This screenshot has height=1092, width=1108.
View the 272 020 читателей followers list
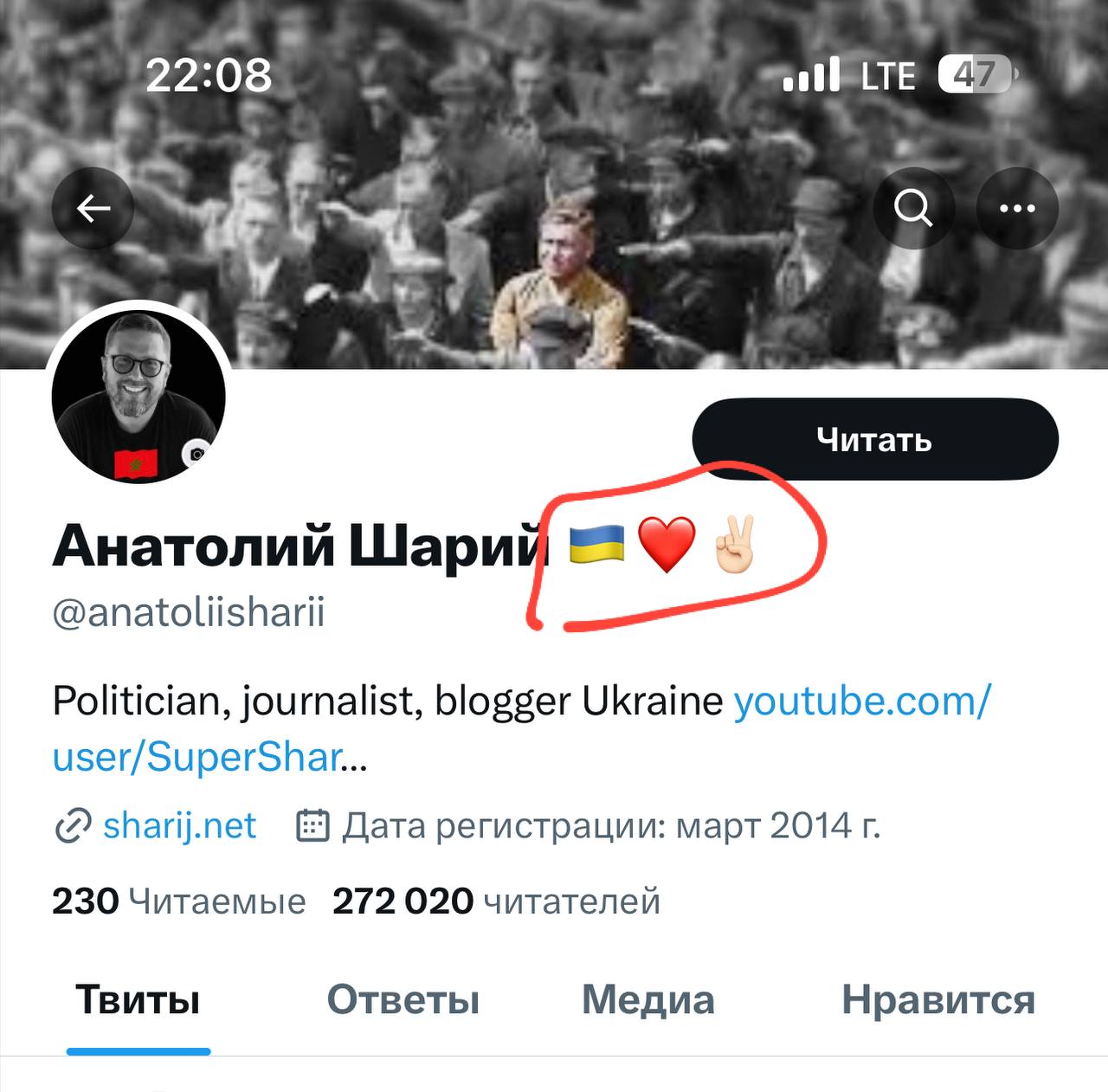click(x=496, y=901)
